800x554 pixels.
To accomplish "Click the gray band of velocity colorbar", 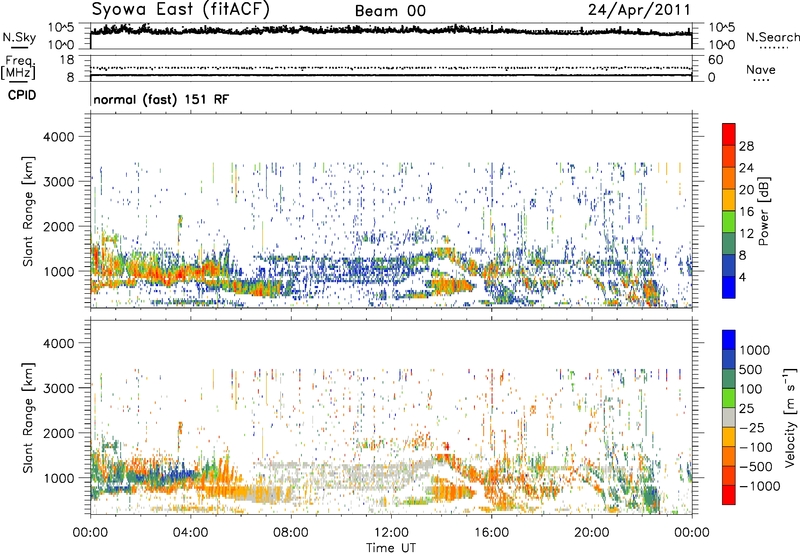I will point(729,417).
